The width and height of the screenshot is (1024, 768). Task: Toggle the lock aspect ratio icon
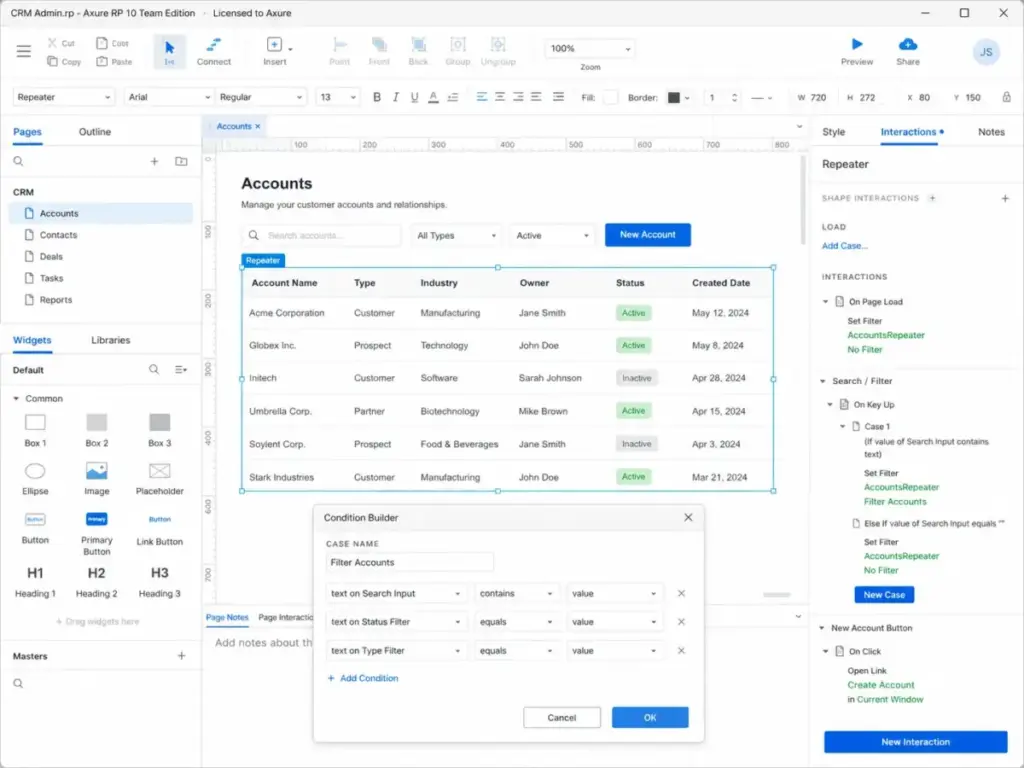tap(1006, 97)
